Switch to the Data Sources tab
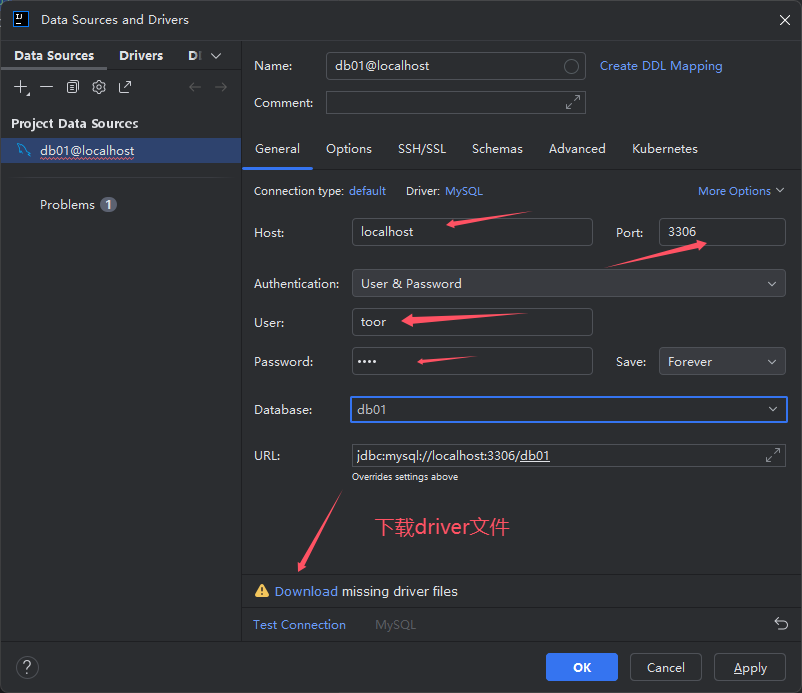The height and width of the screenshot is (693, 802). pos(54,55)
